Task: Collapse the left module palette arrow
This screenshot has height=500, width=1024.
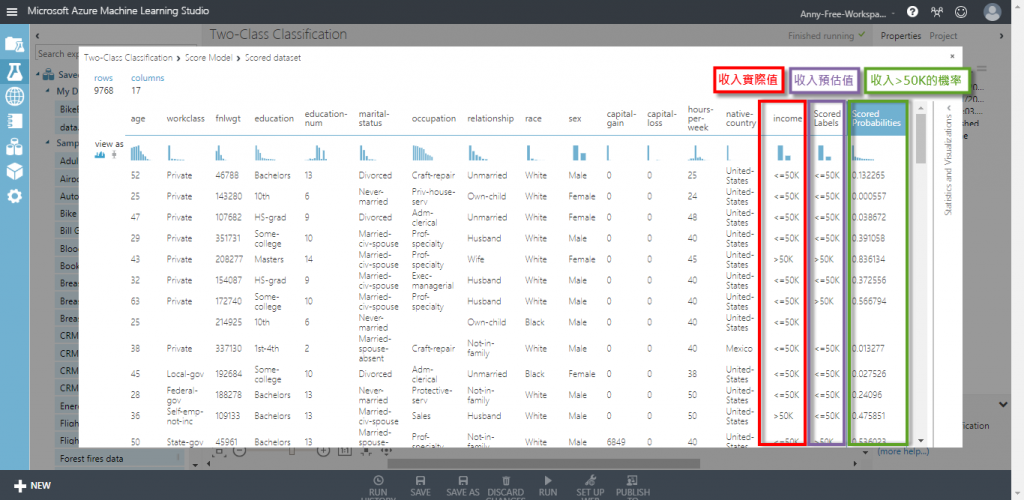Action: tap(38, 36)
